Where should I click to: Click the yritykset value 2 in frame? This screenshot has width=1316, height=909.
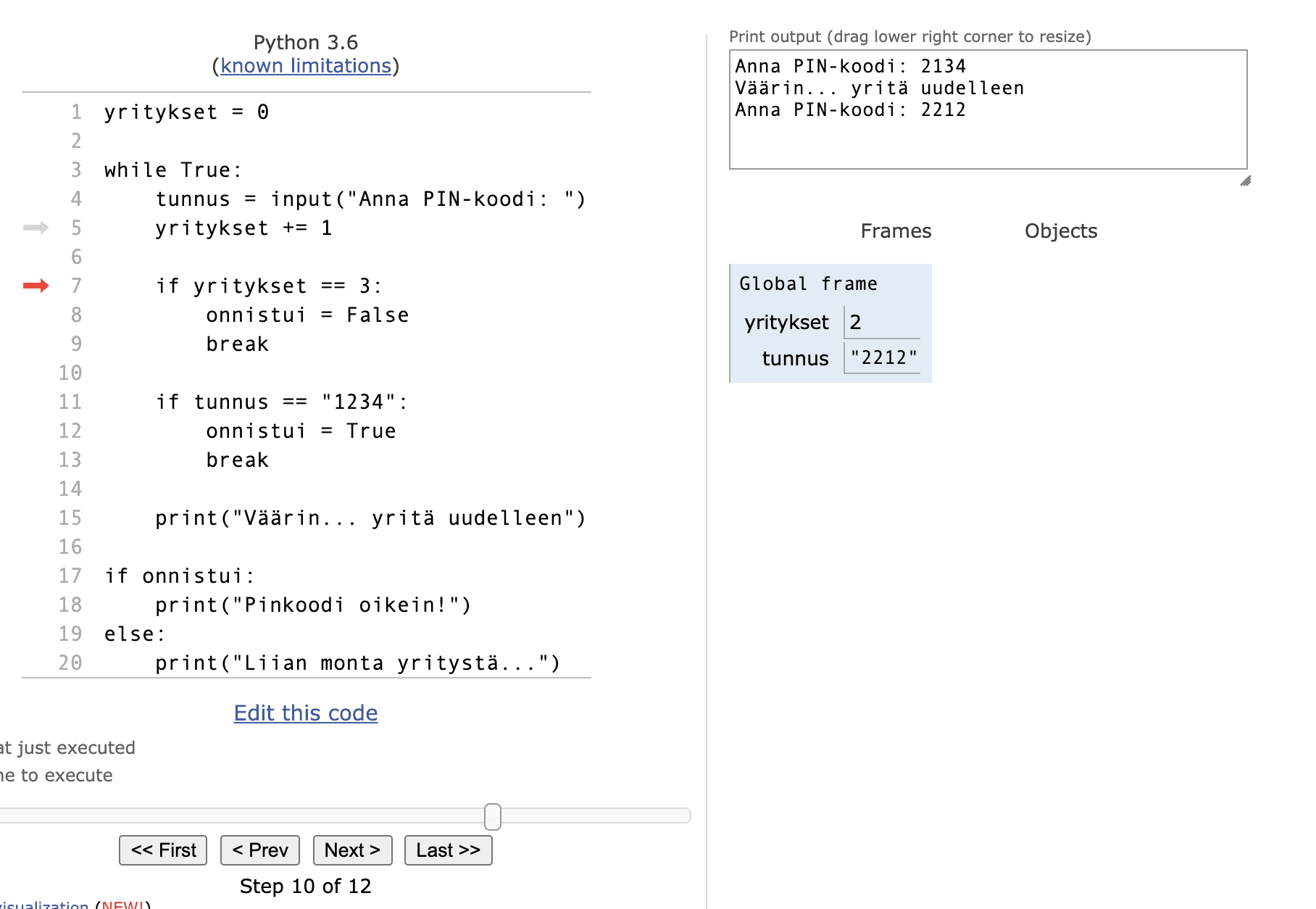[x=856, y=322]
